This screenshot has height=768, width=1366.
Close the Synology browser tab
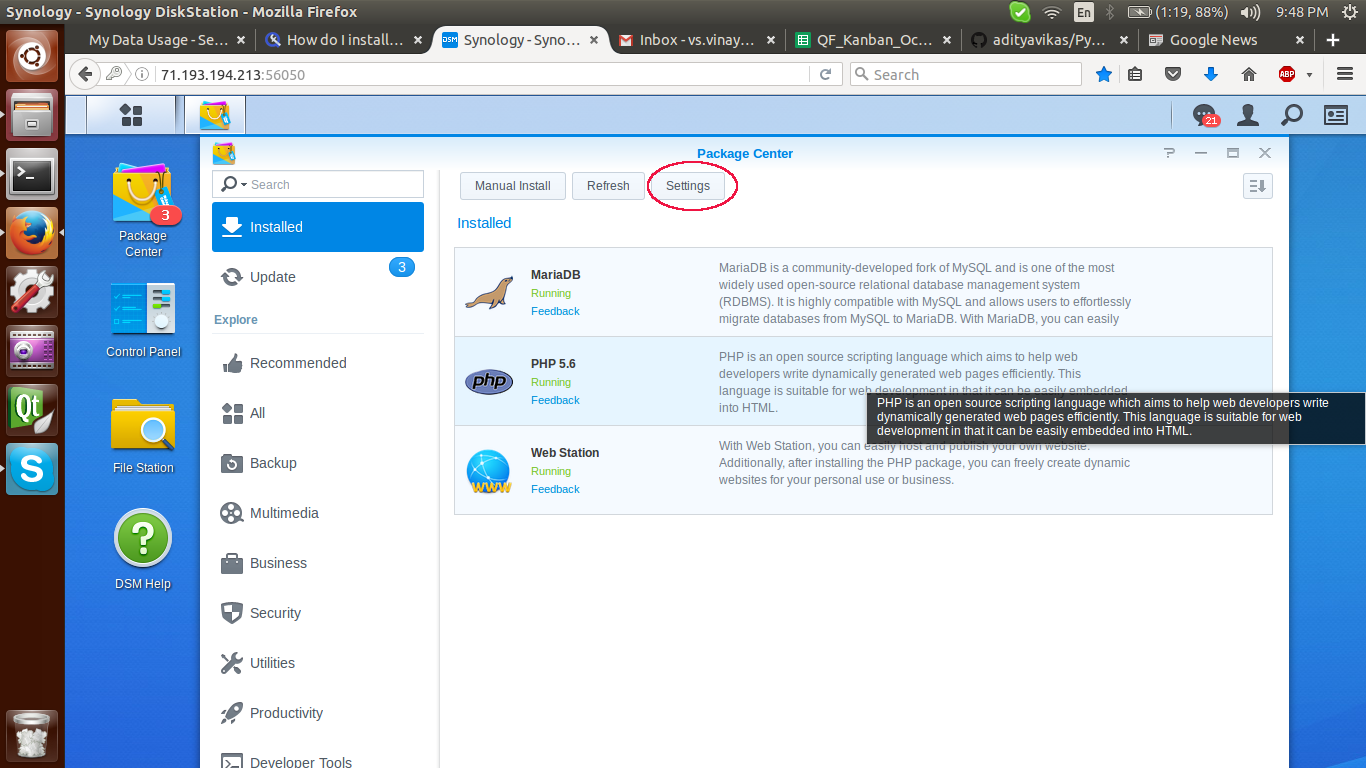click(x=594, y=40)
